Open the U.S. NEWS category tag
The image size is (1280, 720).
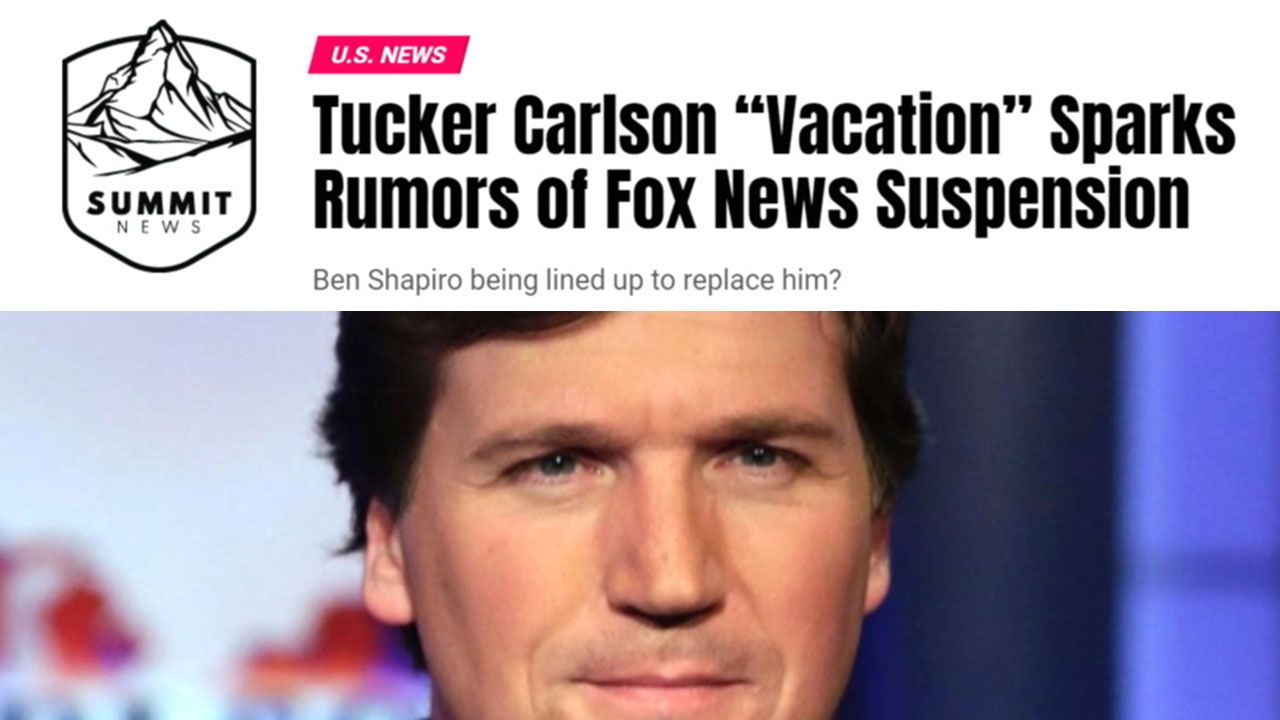tap(388, 55)
